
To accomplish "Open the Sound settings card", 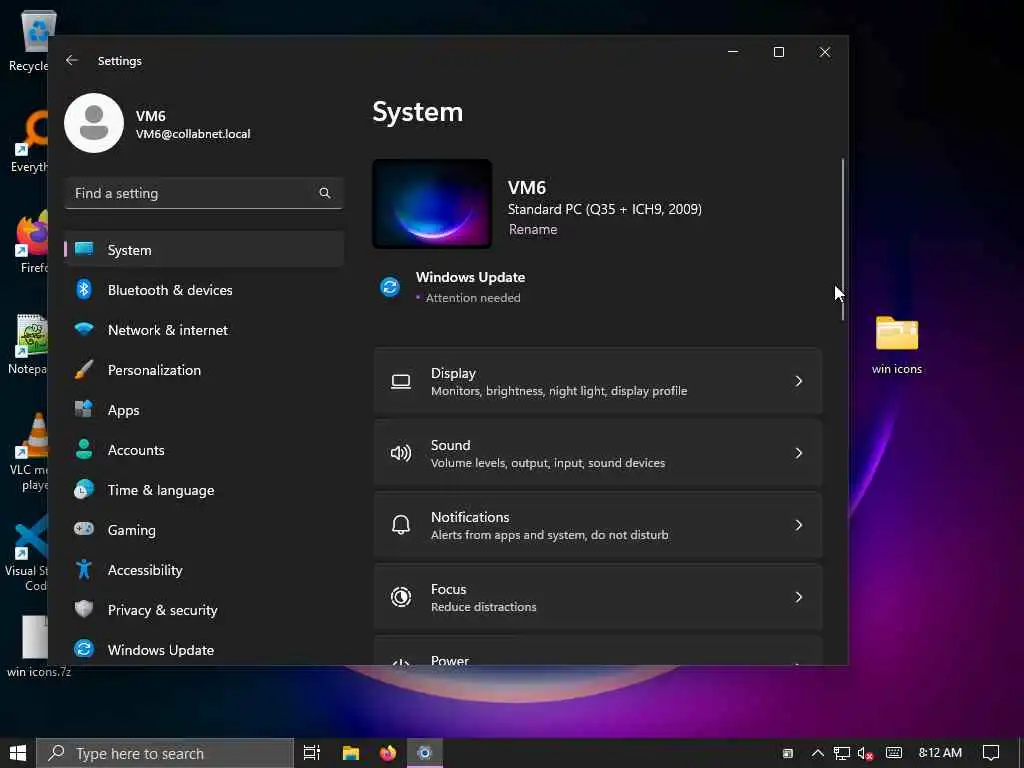I will 598,453.
